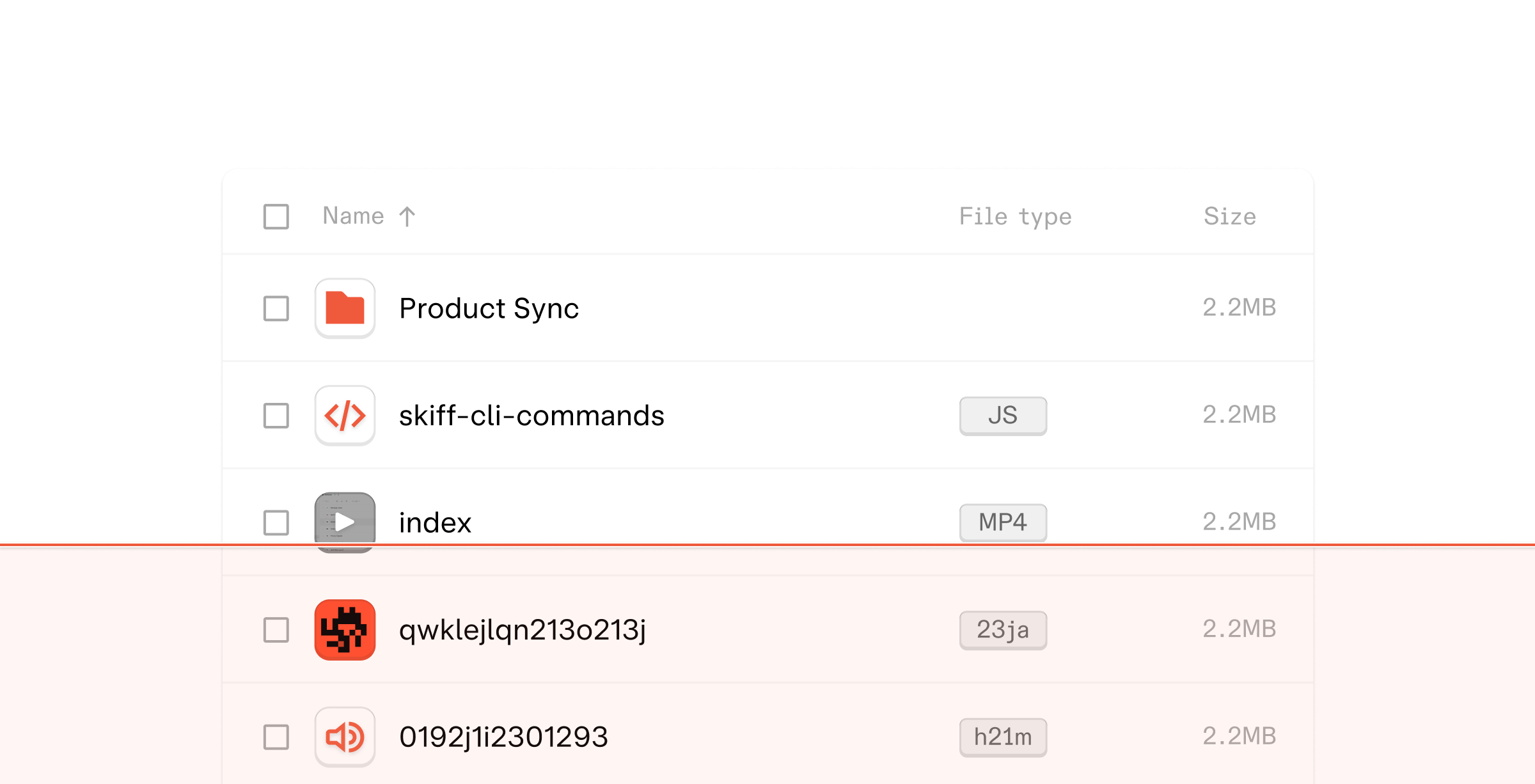Sort by the Size column header
Screen dimensions: 1535x784
pyautogui.click(x=1229, y=217)
